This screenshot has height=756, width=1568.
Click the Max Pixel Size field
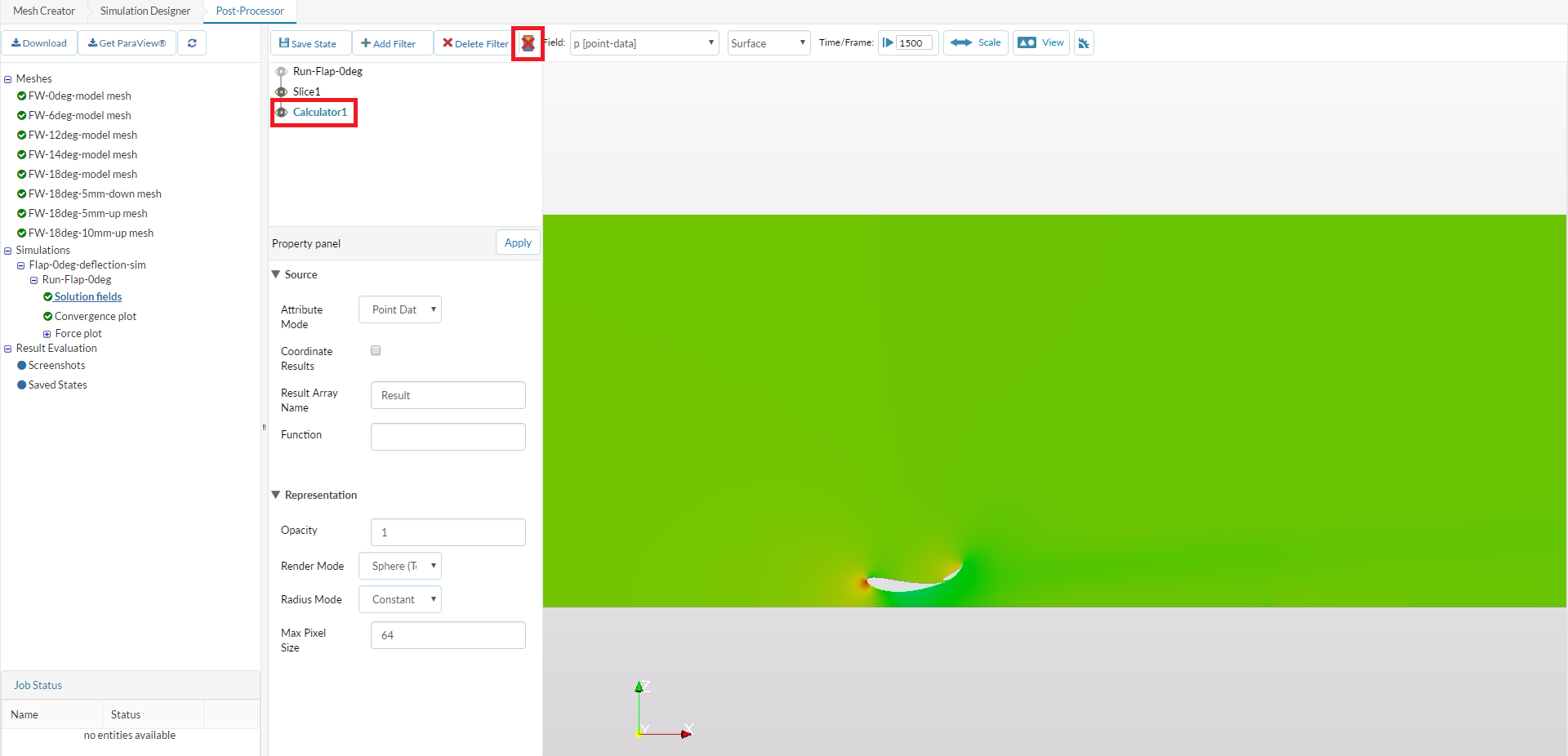pos(448,636)
